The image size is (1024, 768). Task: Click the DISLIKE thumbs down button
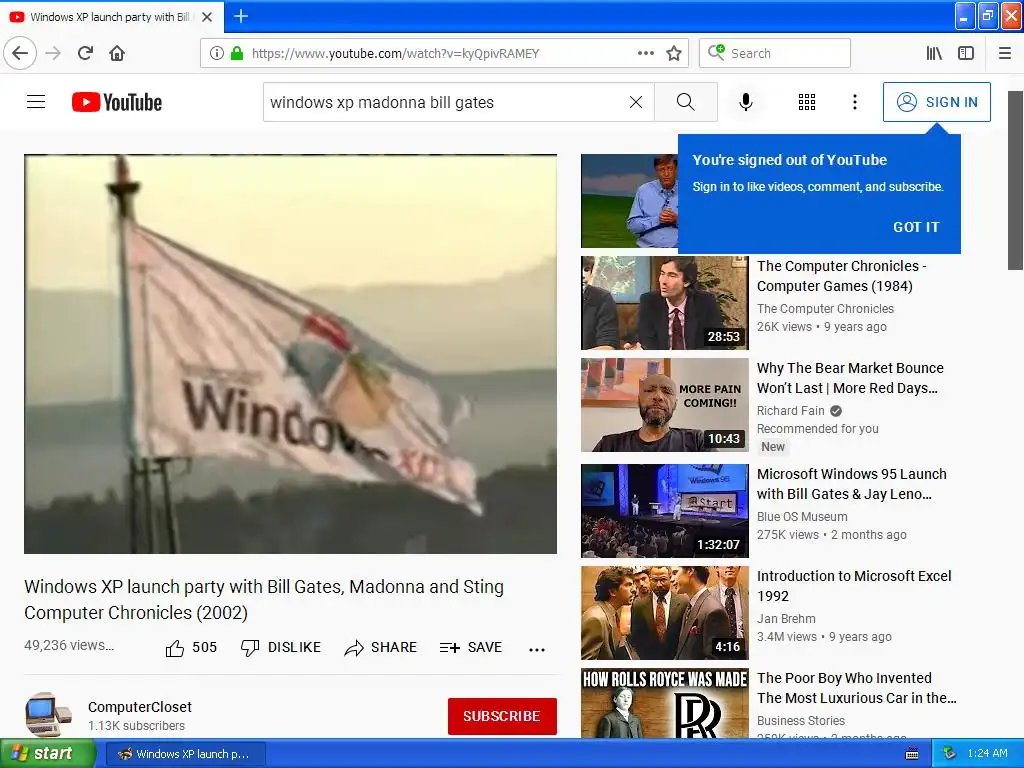tap(281, 648)
